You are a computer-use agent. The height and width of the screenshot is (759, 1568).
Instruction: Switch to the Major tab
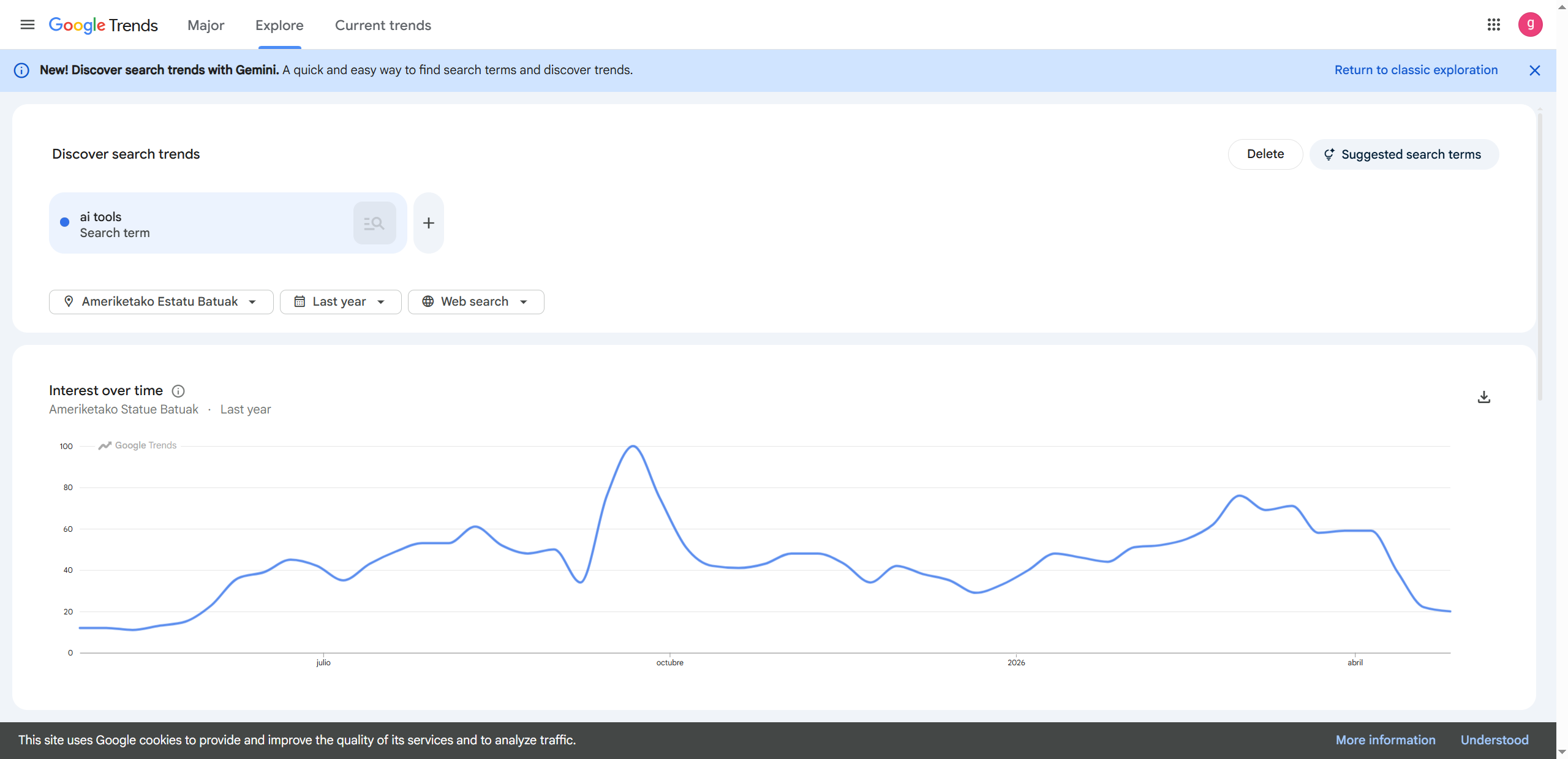(x=206, y=25)
